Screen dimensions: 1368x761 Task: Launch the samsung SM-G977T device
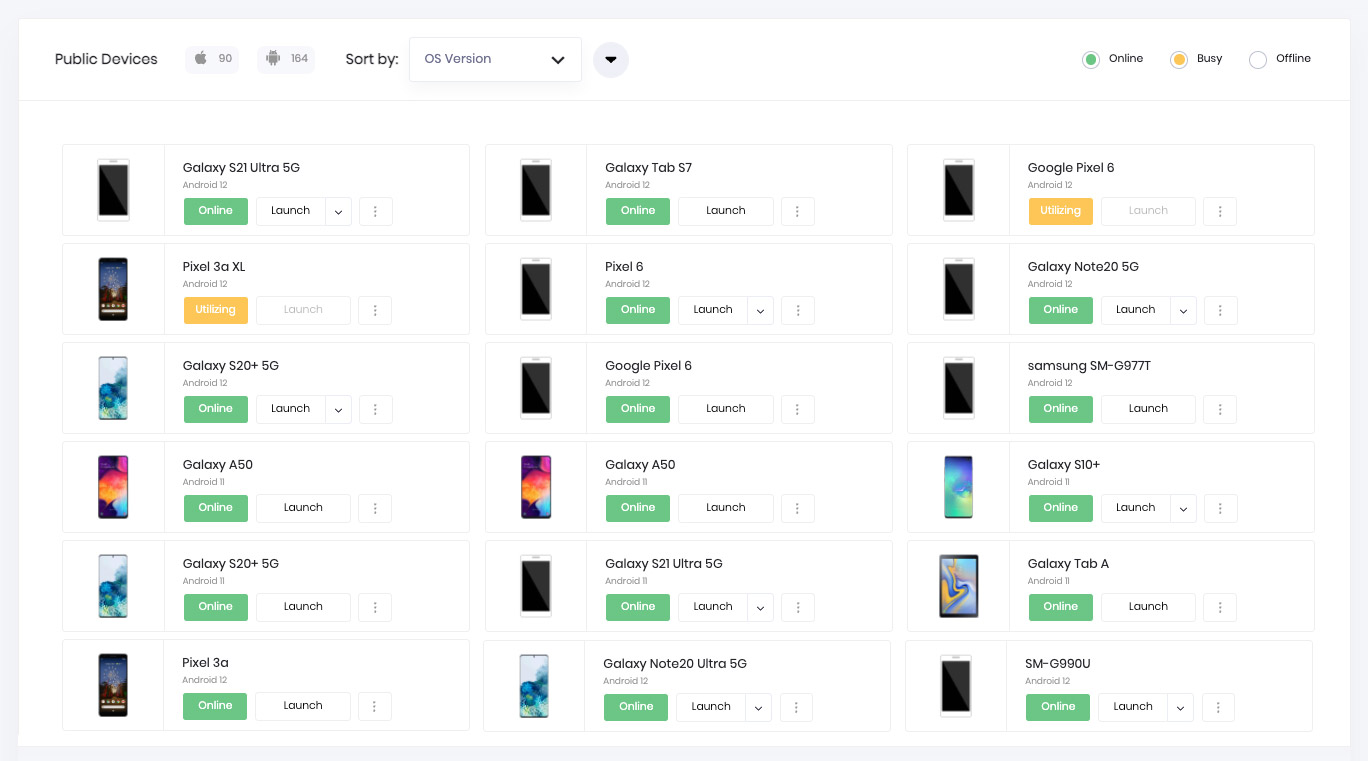point(1148,409)
